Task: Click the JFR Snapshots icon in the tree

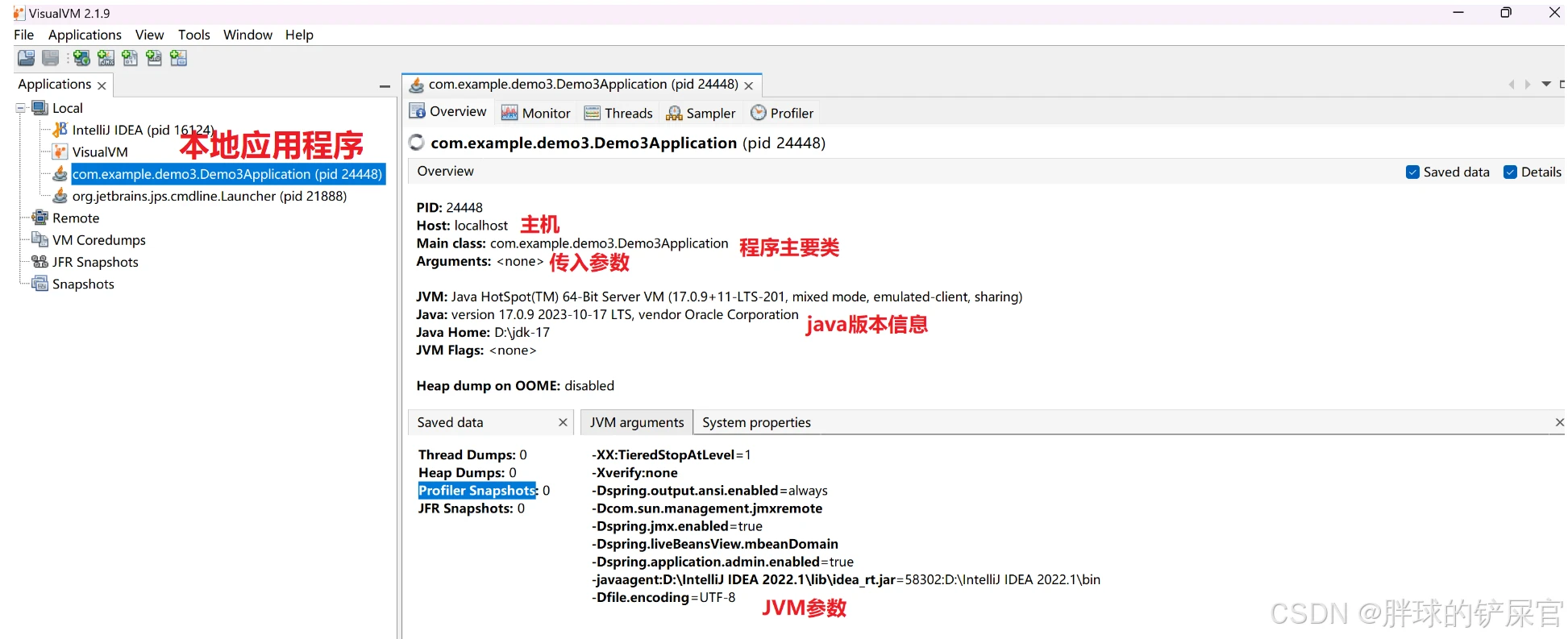Action: pos(40,262)
